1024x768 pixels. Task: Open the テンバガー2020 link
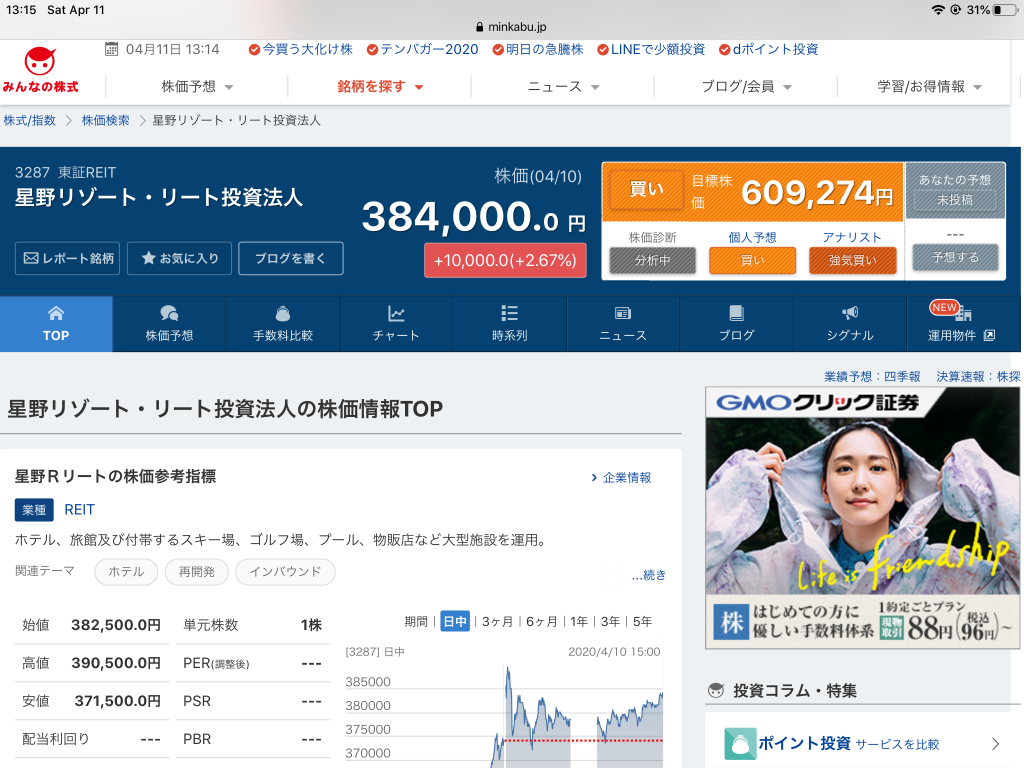[423, 49]
